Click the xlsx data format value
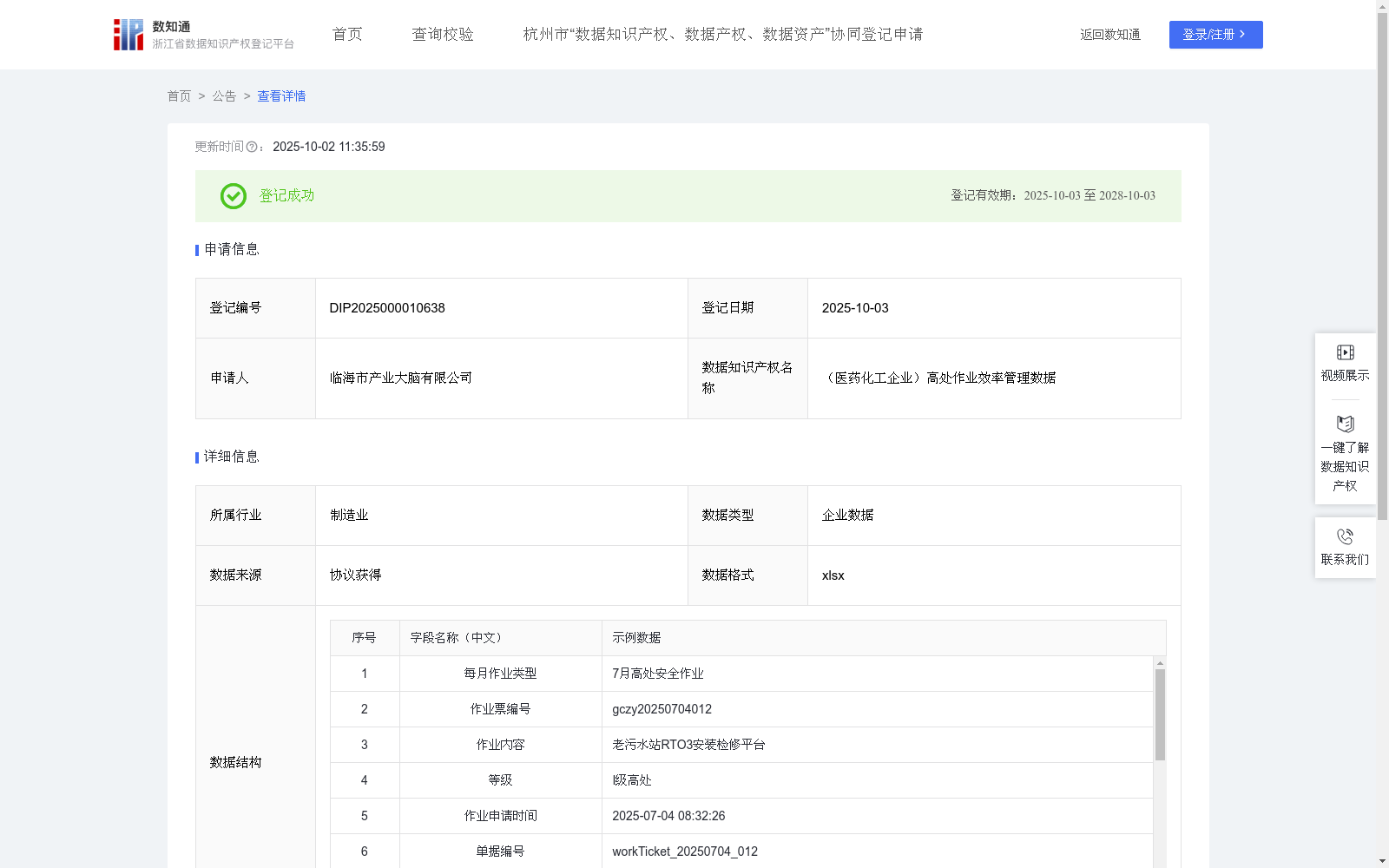Screen dimensions: 1389x868 [833, 575]
